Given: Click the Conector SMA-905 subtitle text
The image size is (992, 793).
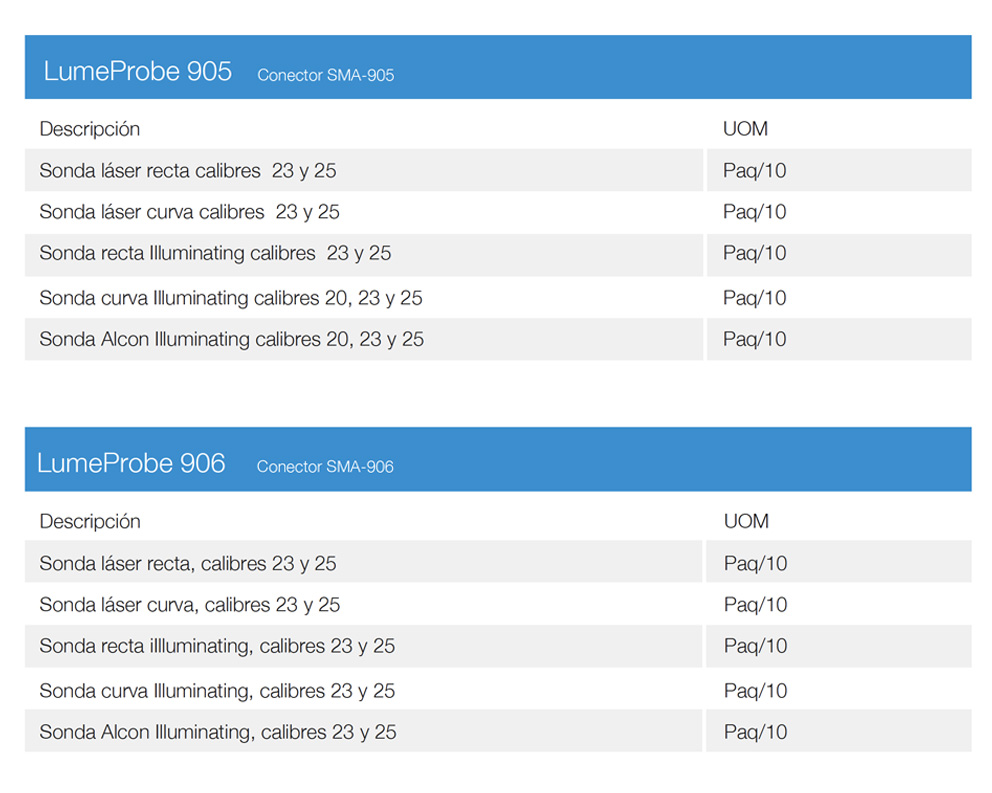Looking at the screenshot, I should [x=325, y=75].
